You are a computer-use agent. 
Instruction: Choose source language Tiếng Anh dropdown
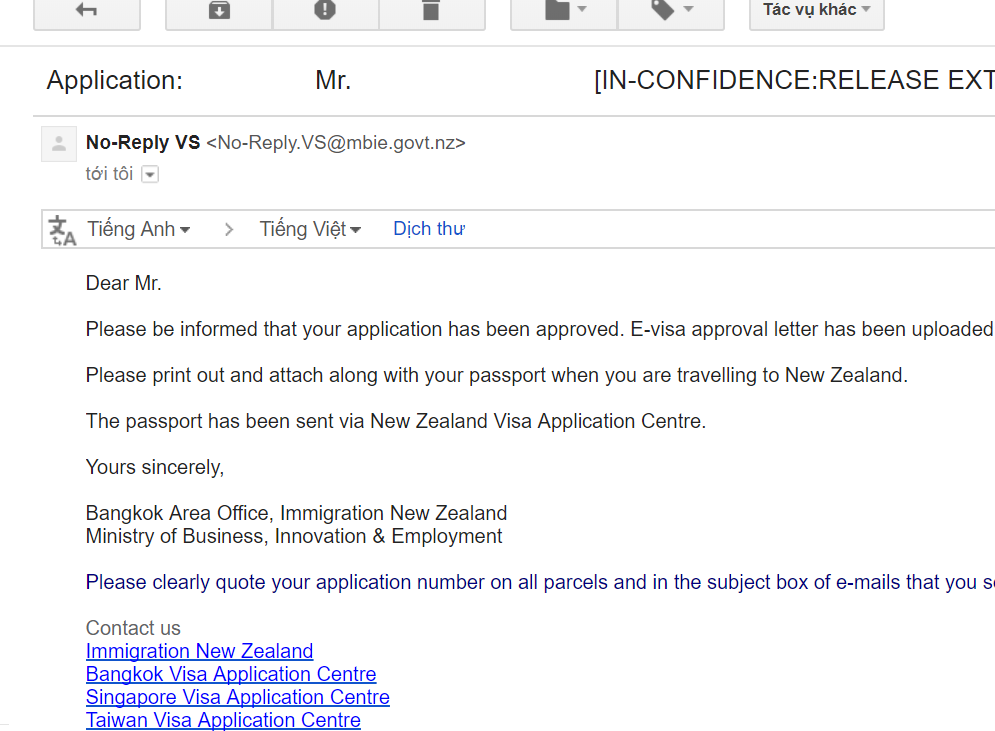coord(139,229)
